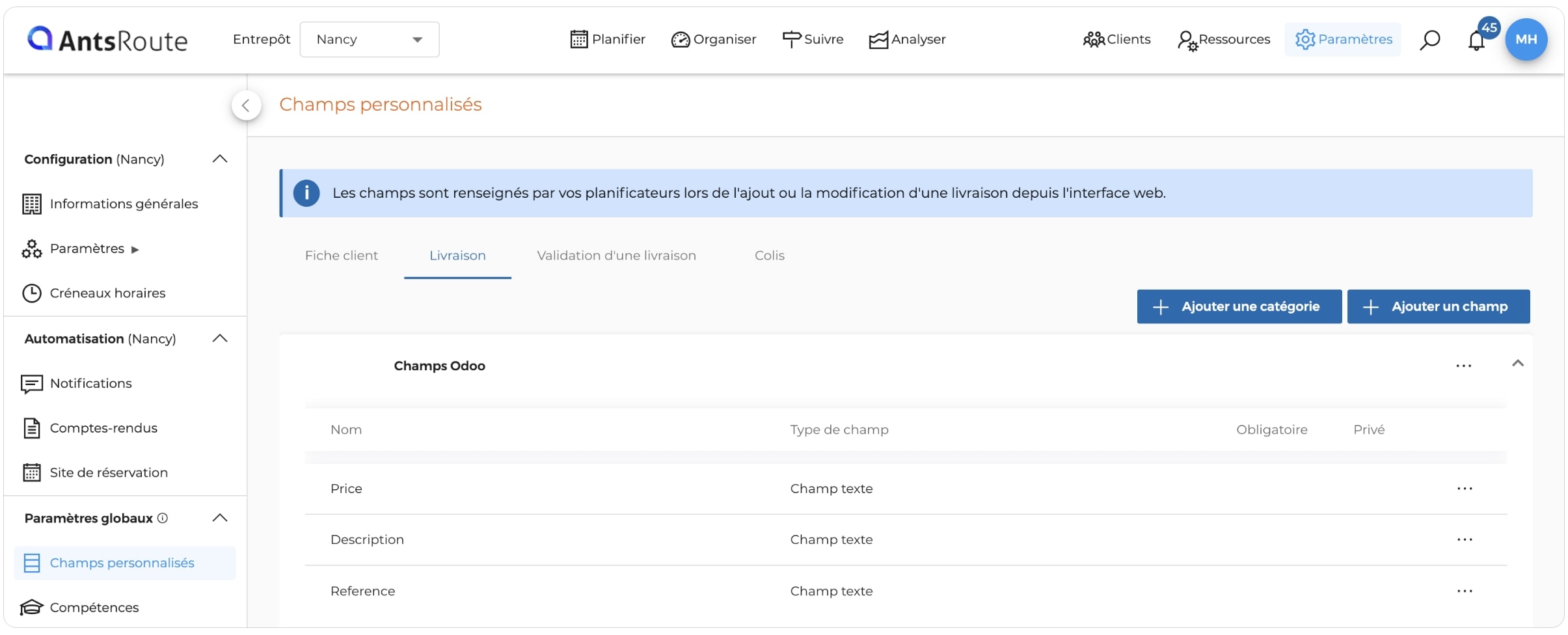Viewport: 1568px width, 635px height.
Task: Click the Site de réservation calendar icon
Action: point(32,472)
